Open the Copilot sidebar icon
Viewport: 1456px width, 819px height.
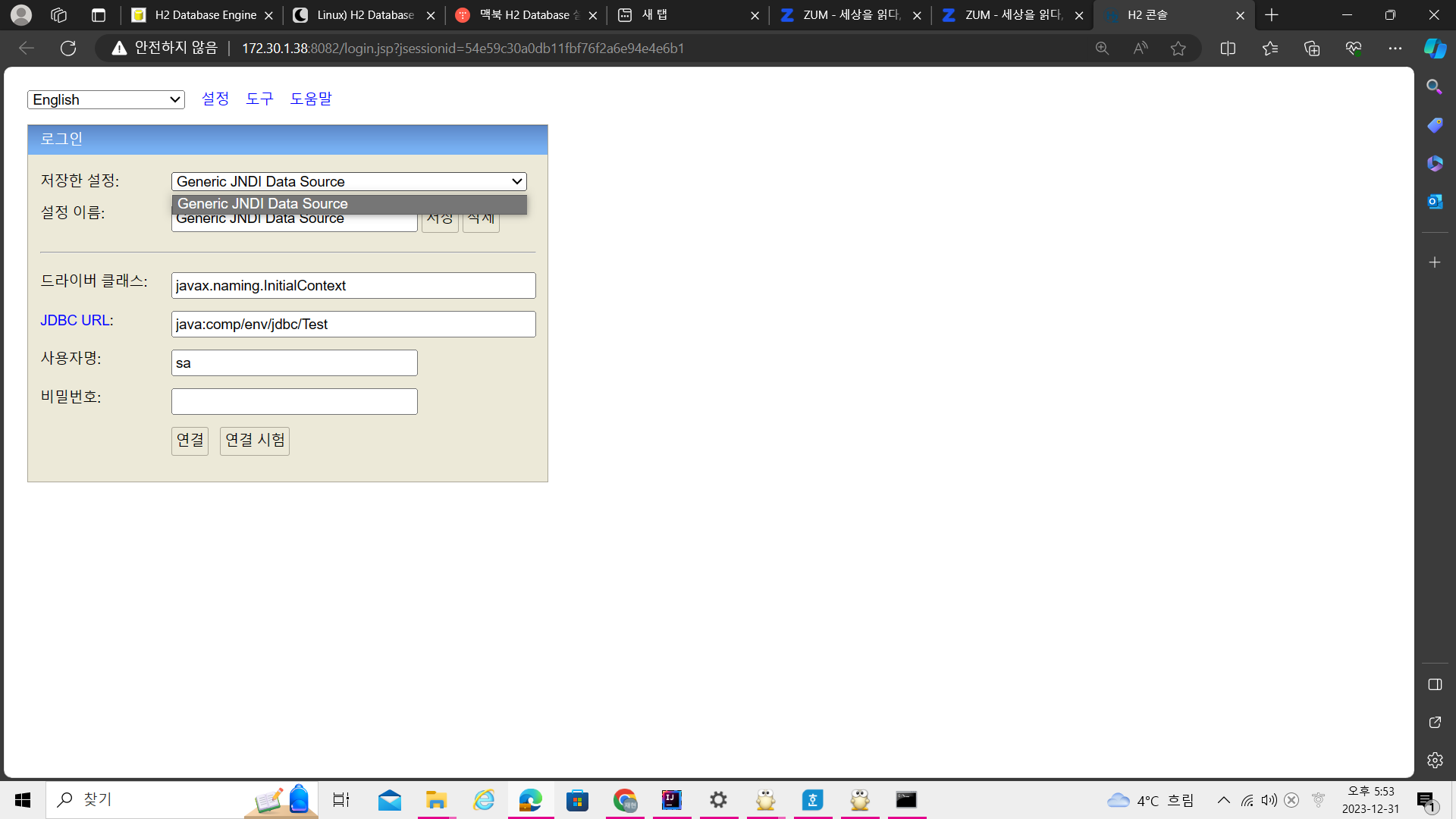[1434, 49]
